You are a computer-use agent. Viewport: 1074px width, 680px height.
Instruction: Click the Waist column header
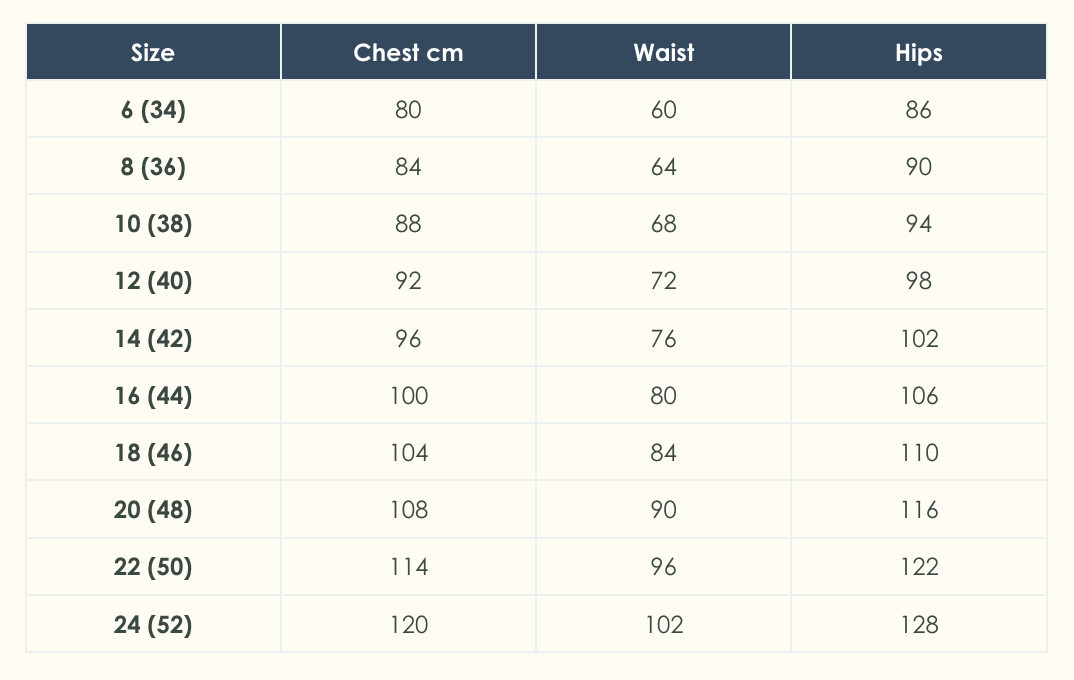coord(663,52)
